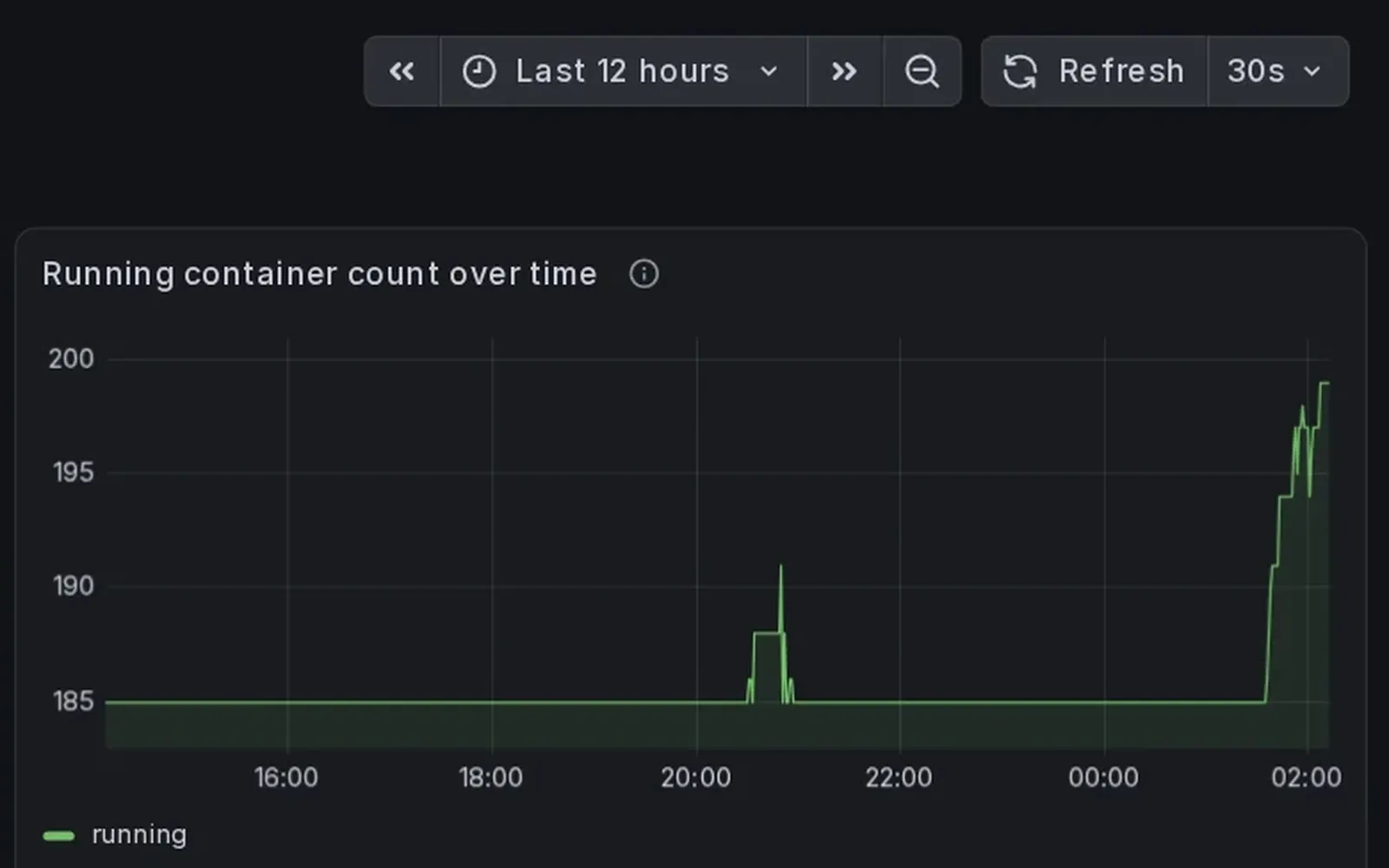Shift time range backward with double-left arrows
The height and width of the screenshot is (868, 1389).
[x=402, y=71]
